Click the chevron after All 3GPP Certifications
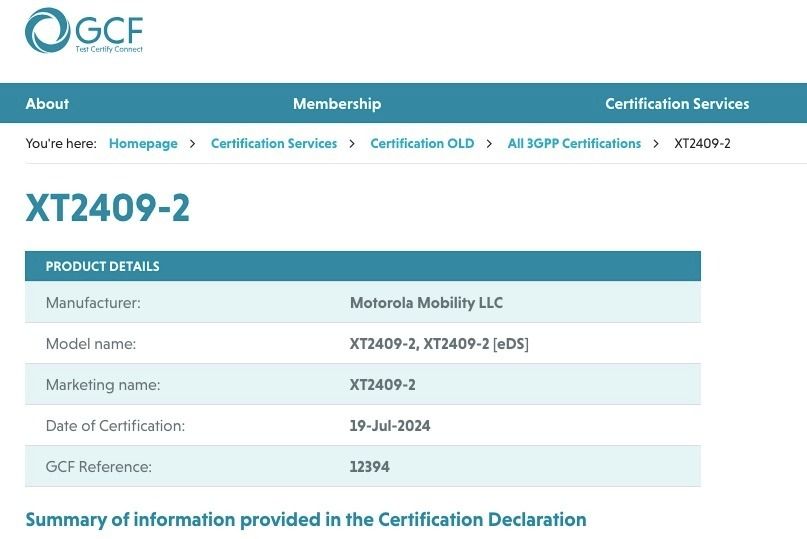 tap(656, 144)
